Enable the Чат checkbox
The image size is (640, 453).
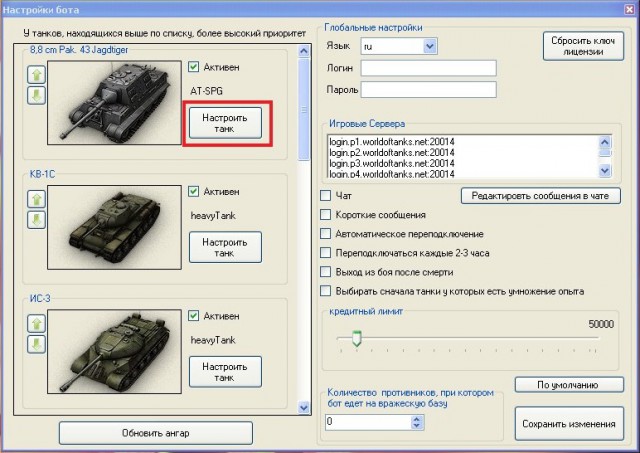coord(325,195)
